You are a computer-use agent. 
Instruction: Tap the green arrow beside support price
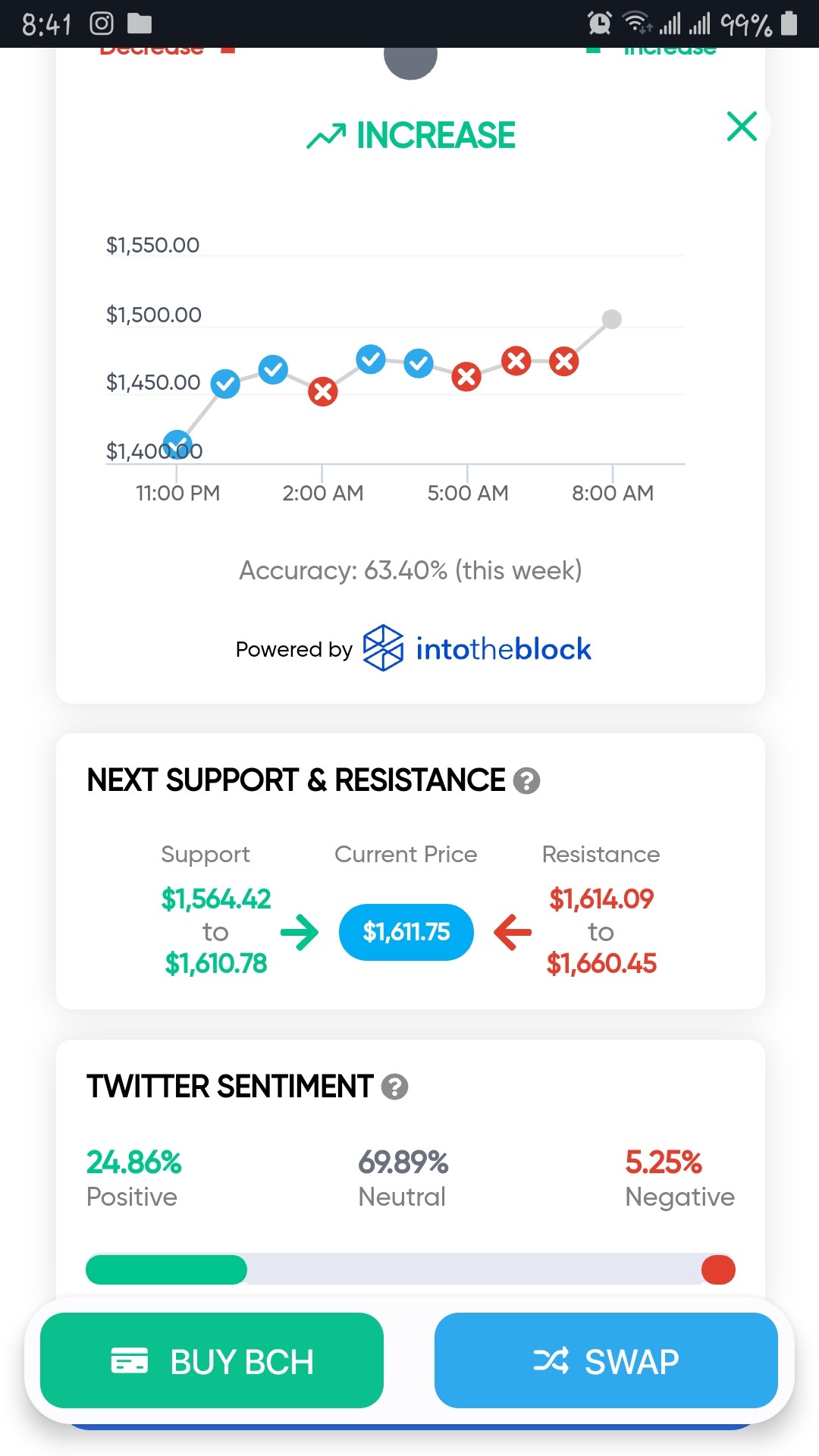coord(300,932)
